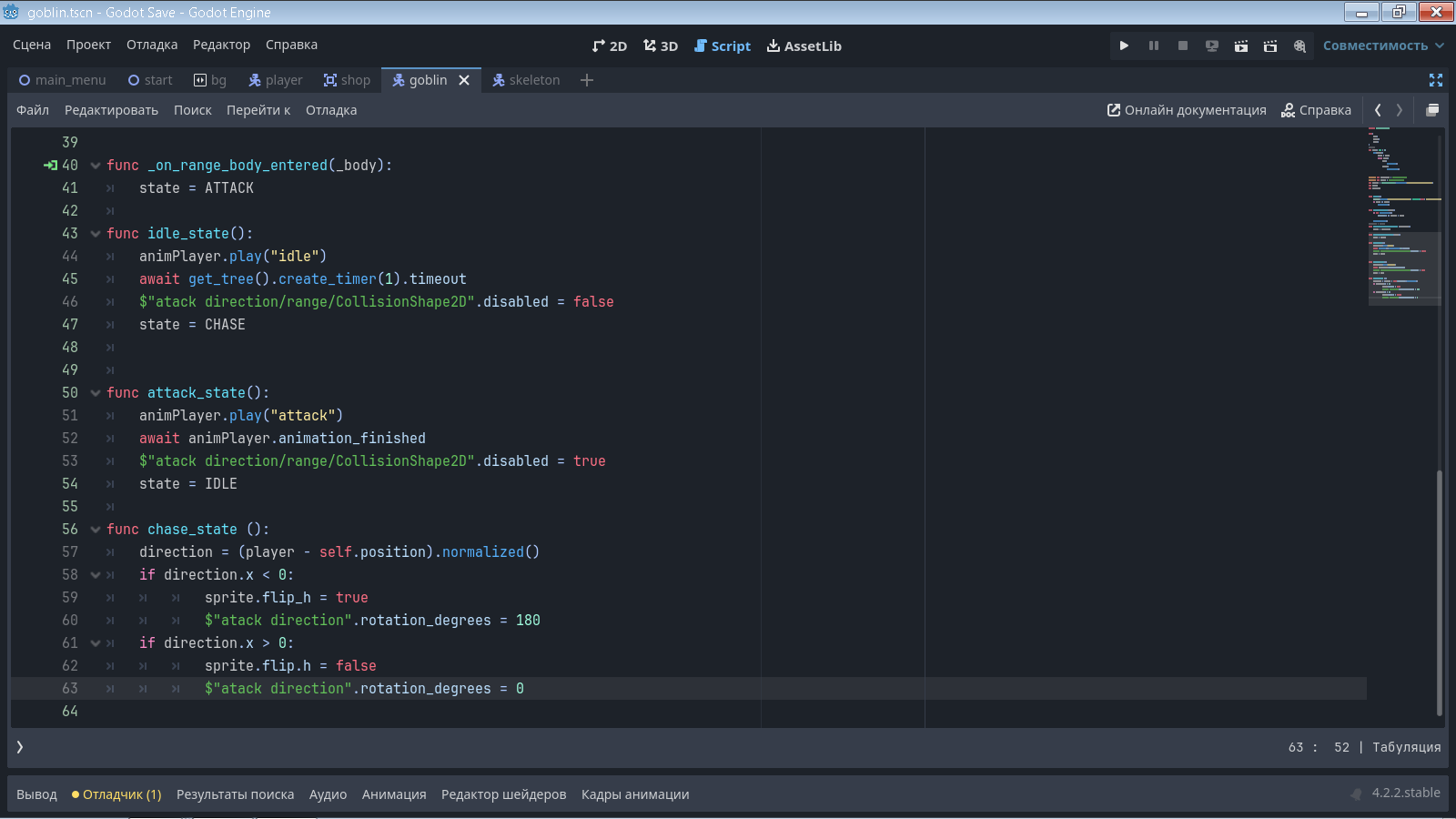Click signal connection icon on line 40

[50, 165]
